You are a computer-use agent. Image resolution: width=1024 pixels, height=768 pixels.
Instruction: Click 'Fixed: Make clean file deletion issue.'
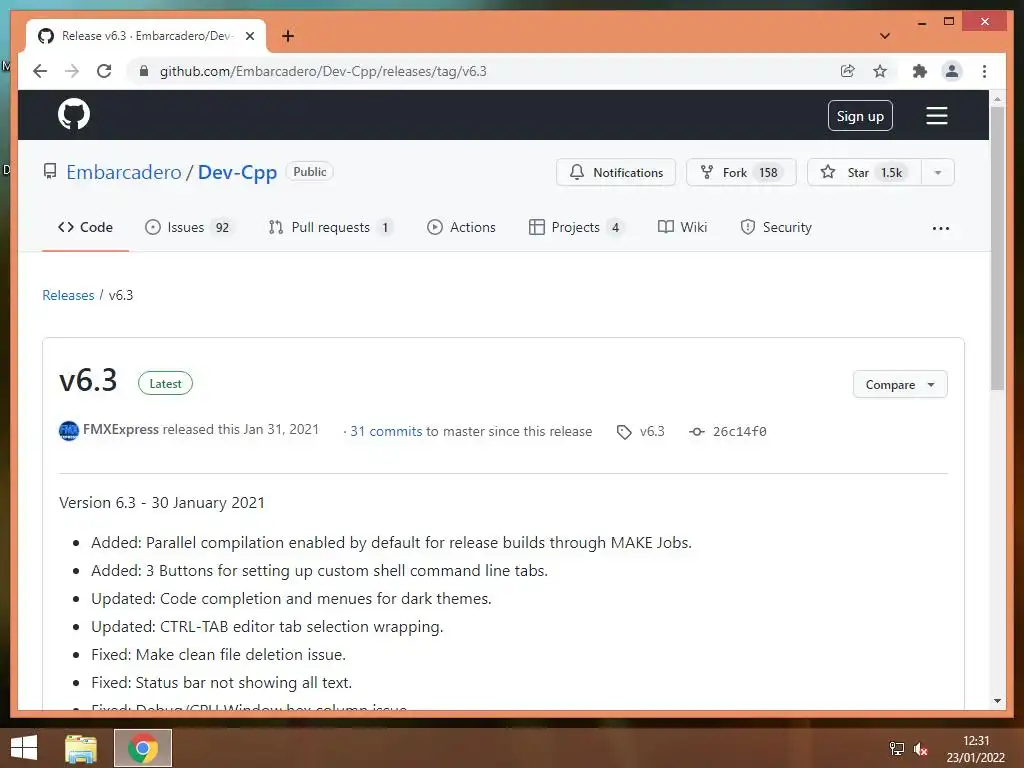click(219, 655)
